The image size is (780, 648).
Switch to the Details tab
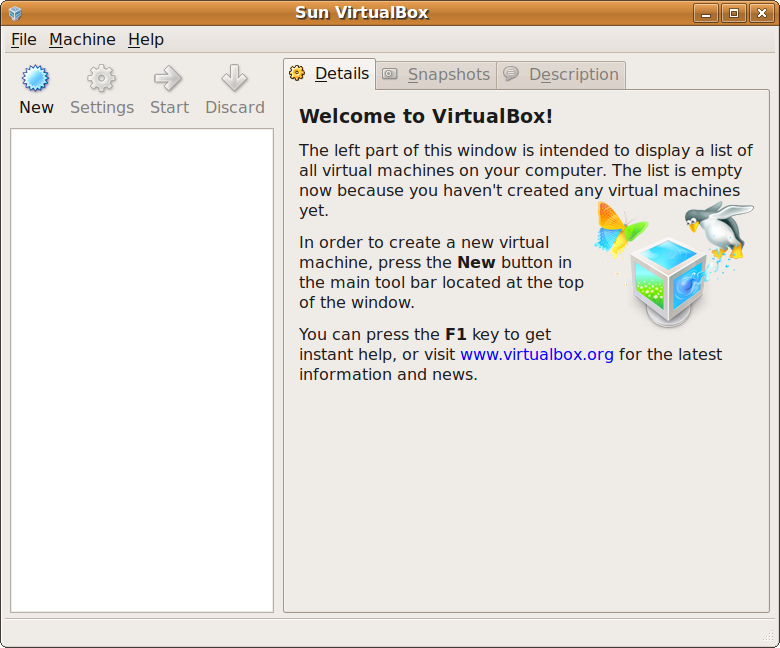(329, 74)
